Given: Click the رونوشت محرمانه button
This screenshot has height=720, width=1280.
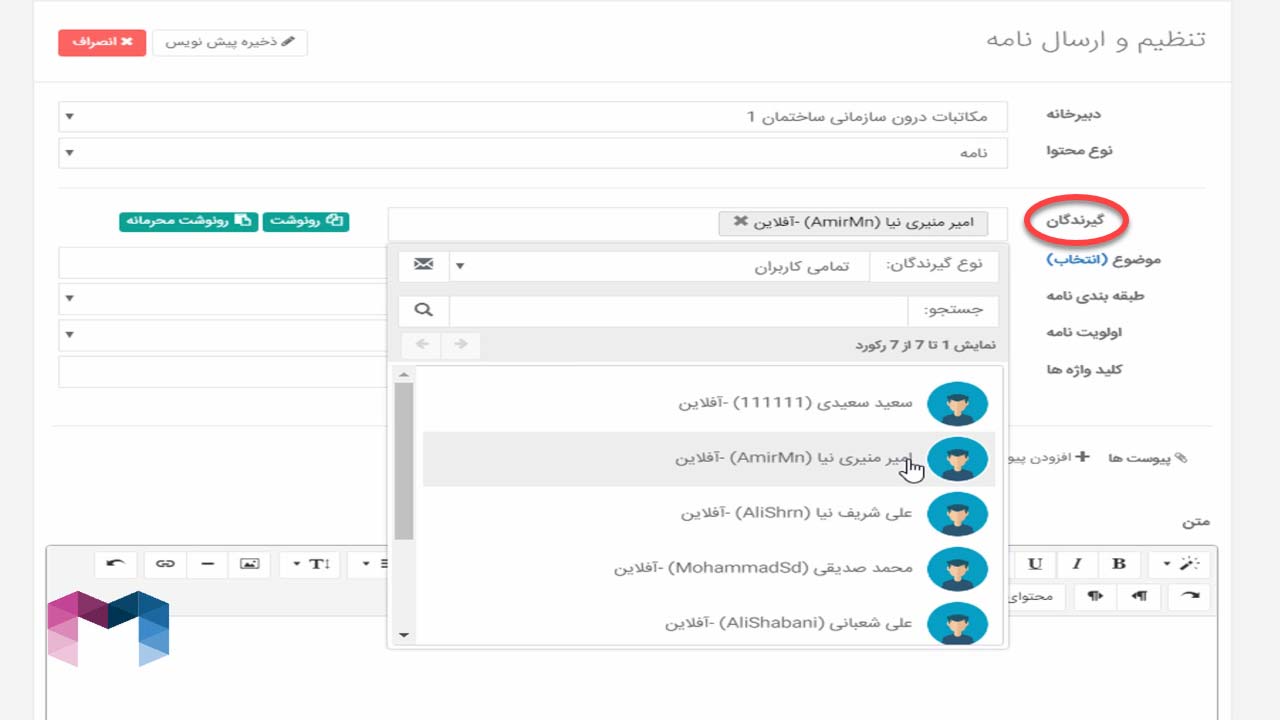Looking at the screenshot, I should [x=189, y=221].
